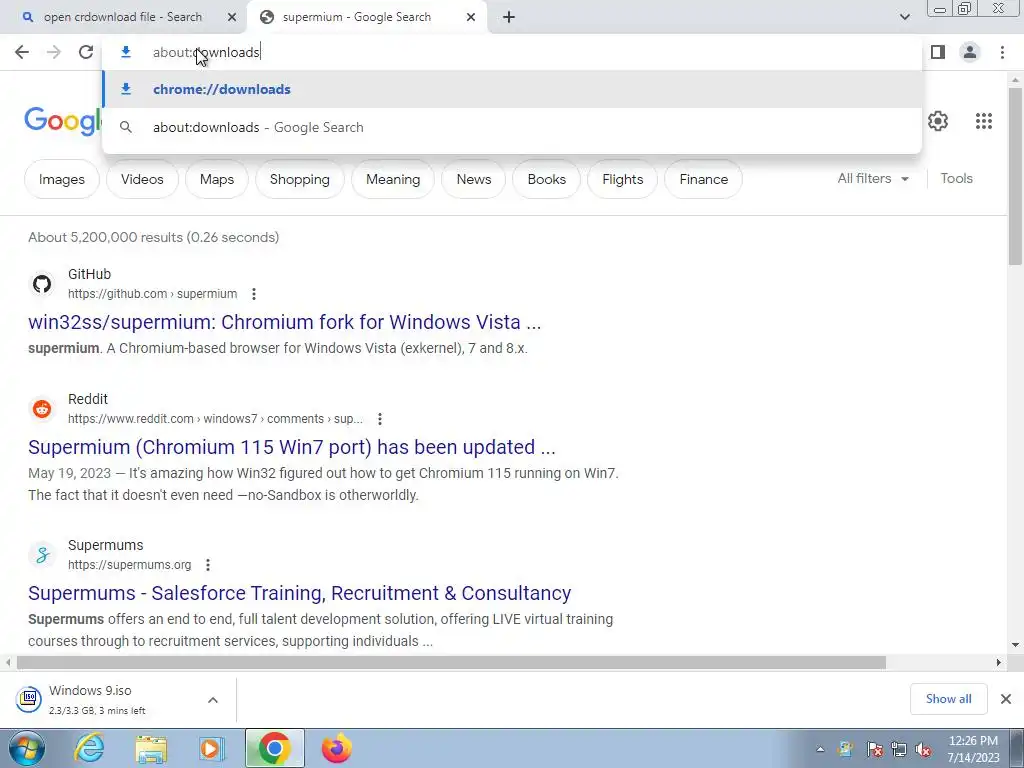Open Windows Media Player from taskbar

(212, 748)
